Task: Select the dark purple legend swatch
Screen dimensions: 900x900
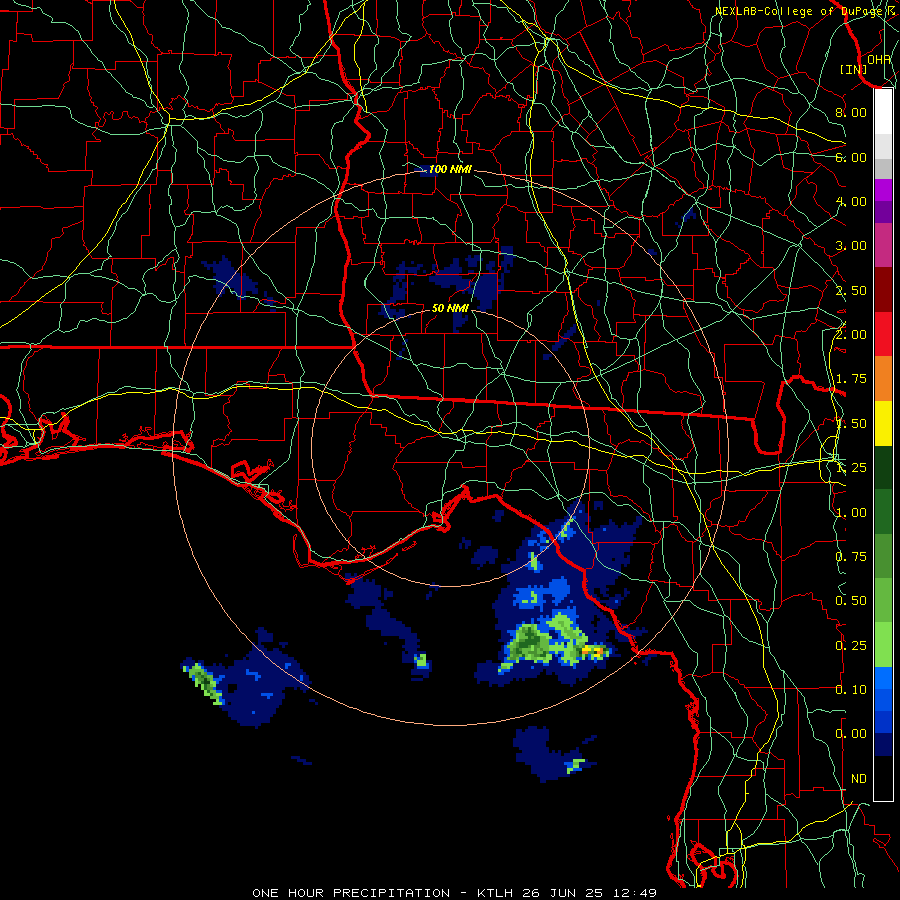Action: [883, 212]
